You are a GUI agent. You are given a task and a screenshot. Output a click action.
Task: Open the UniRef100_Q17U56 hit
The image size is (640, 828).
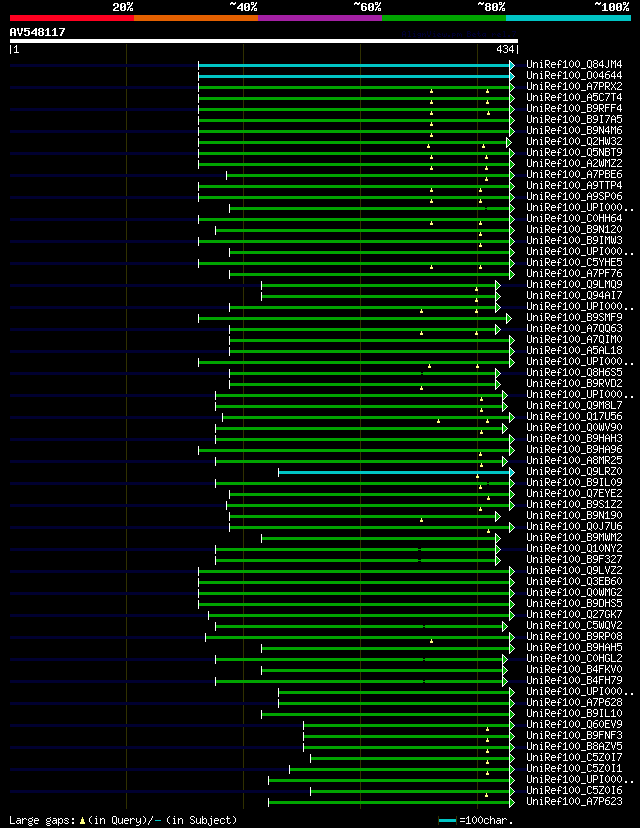coord(574,417)
